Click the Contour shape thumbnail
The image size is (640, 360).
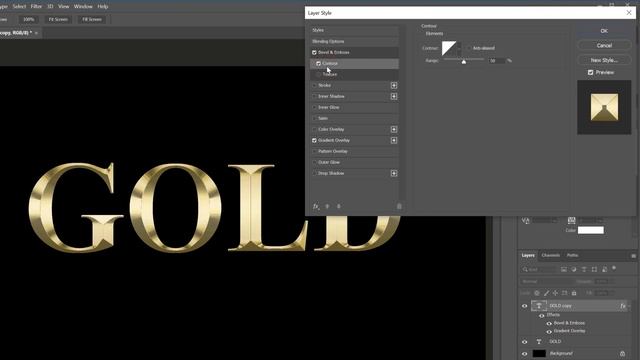(449, 48)
